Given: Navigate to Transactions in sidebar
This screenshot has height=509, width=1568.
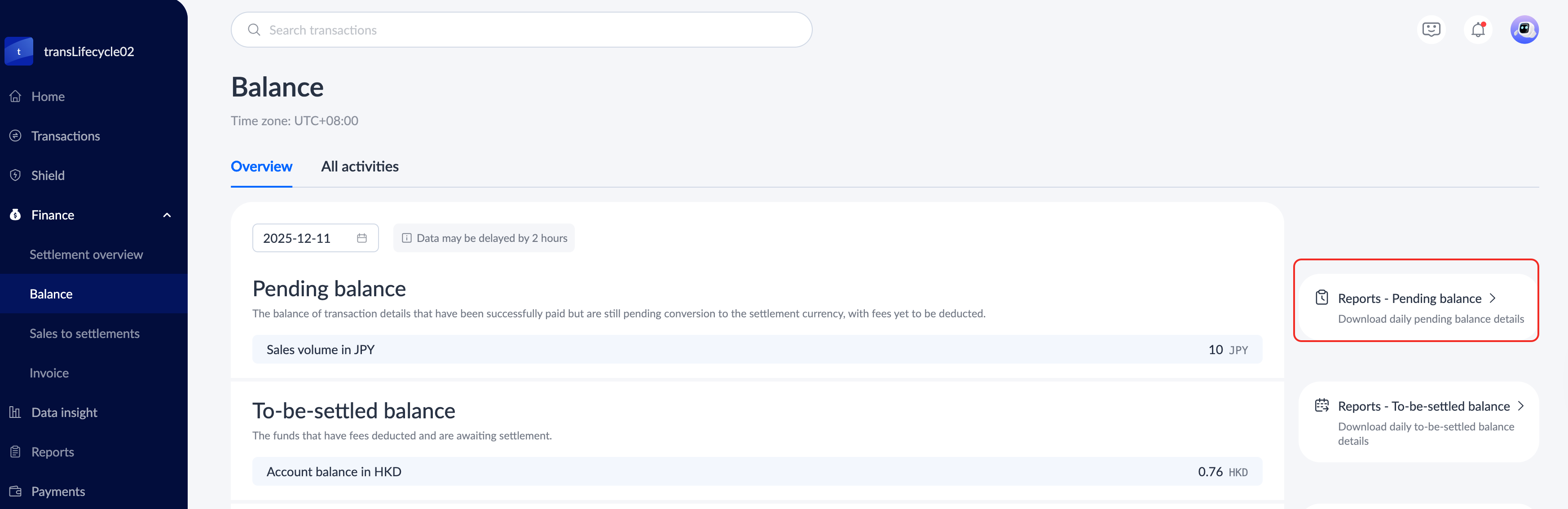Looking at the screenshot, I should 66,136.
